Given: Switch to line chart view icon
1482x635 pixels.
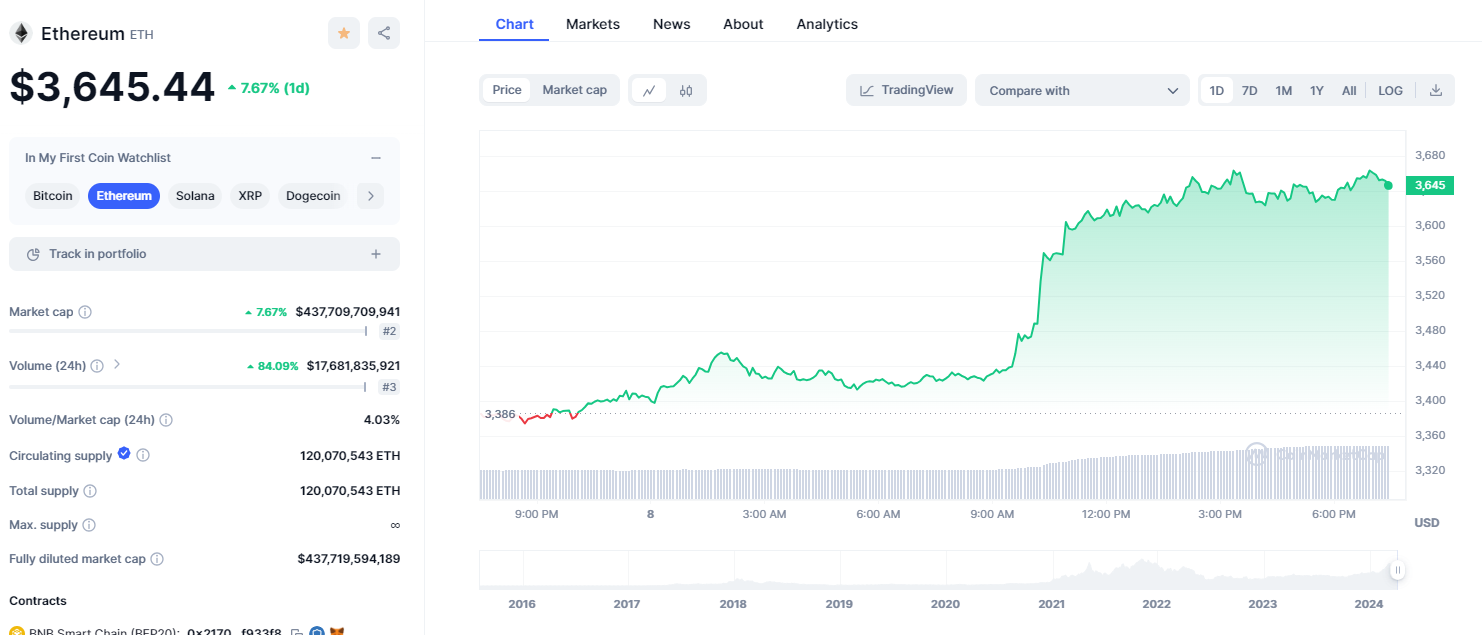Looking at the screenshot, I should (649, 90).
